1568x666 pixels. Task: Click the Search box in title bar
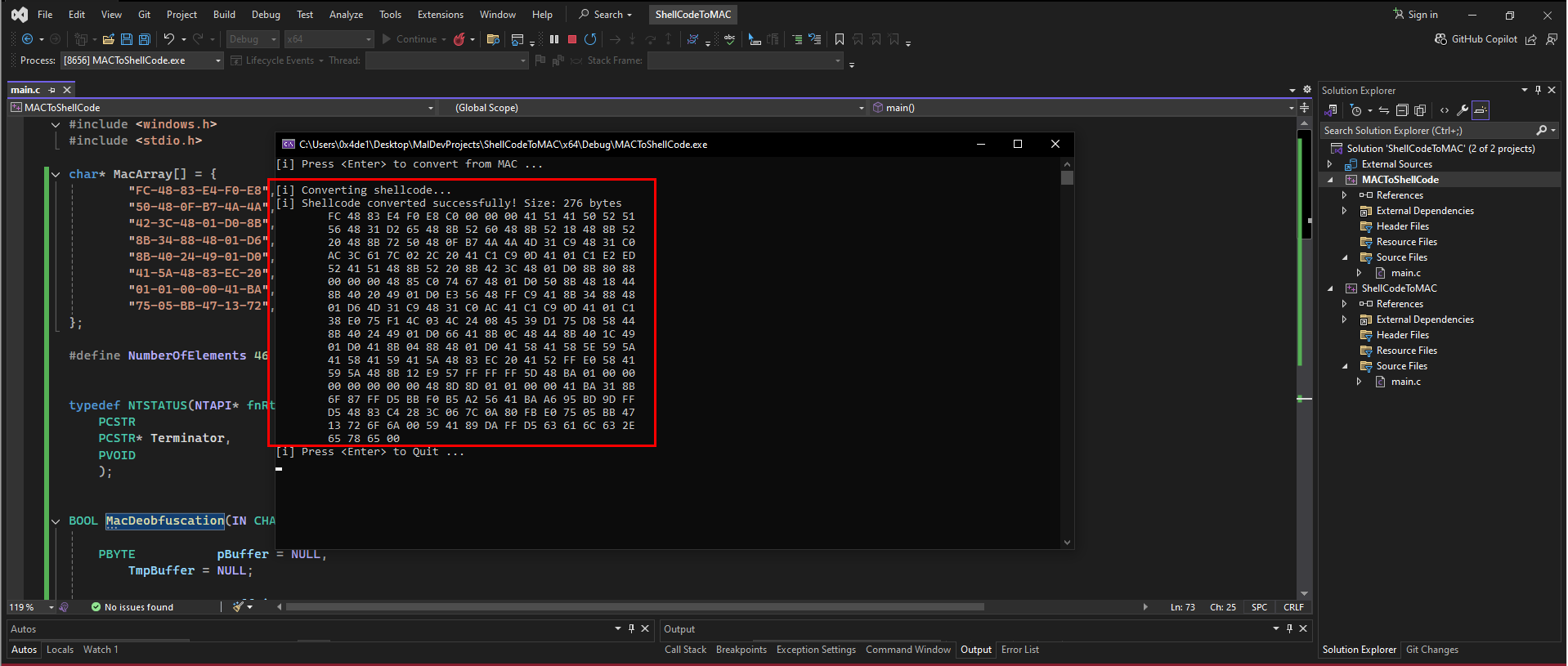[x=607, y=15]
